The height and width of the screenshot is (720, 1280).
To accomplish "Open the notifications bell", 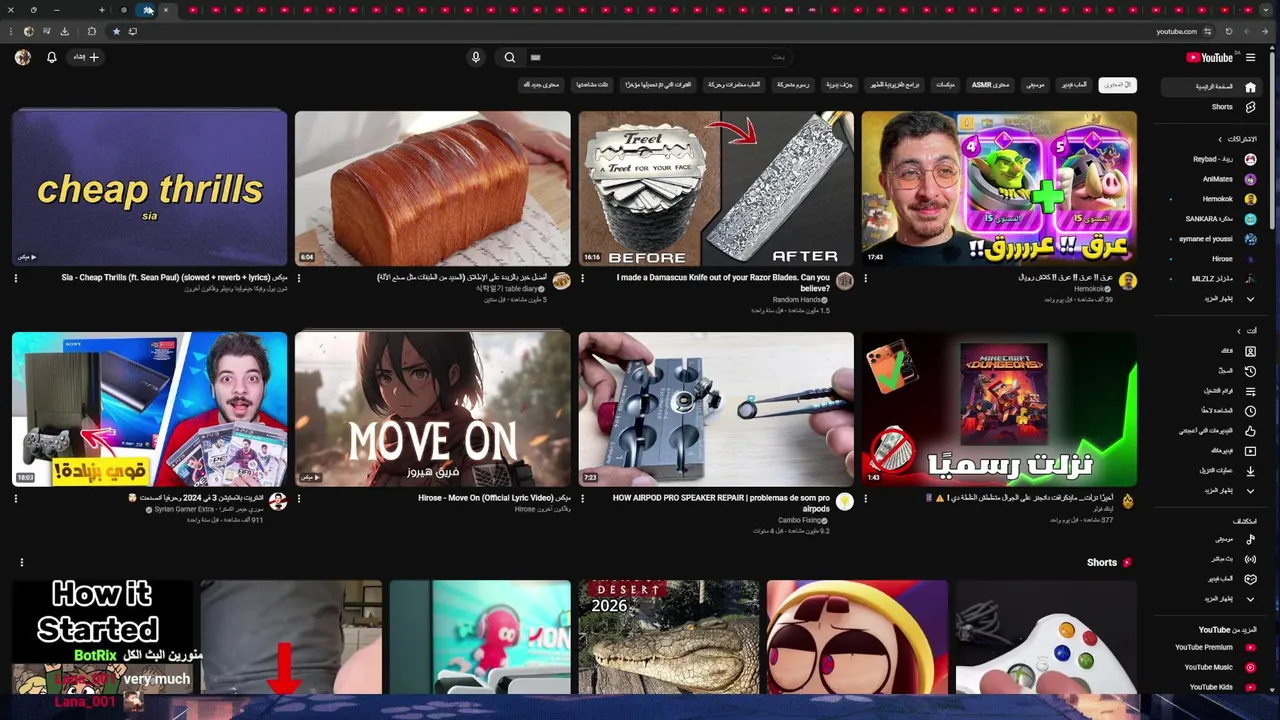I will tap(52, 57).
